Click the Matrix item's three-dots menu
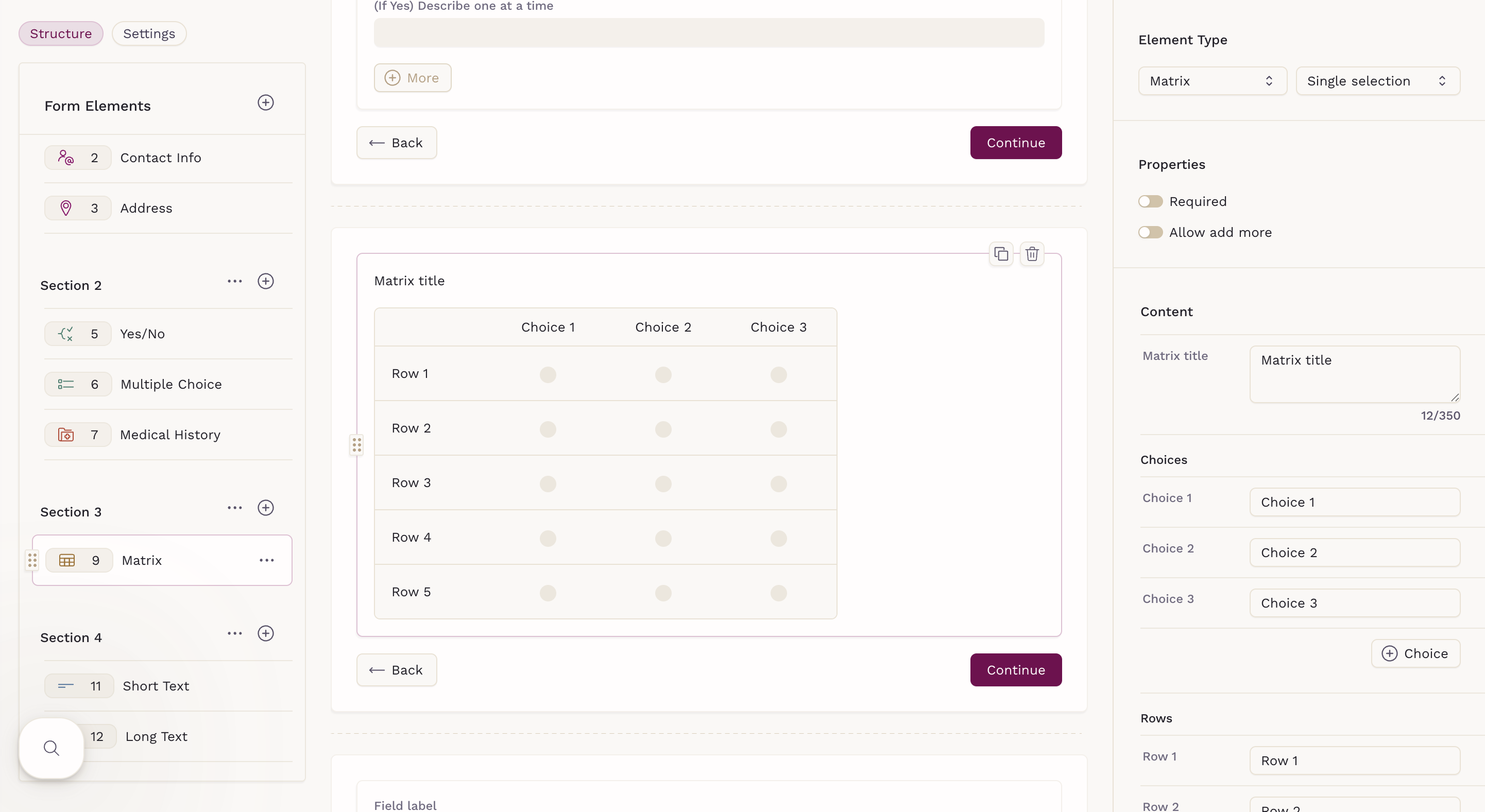The width and height of the screenshot is (1485, 812). 266,560
